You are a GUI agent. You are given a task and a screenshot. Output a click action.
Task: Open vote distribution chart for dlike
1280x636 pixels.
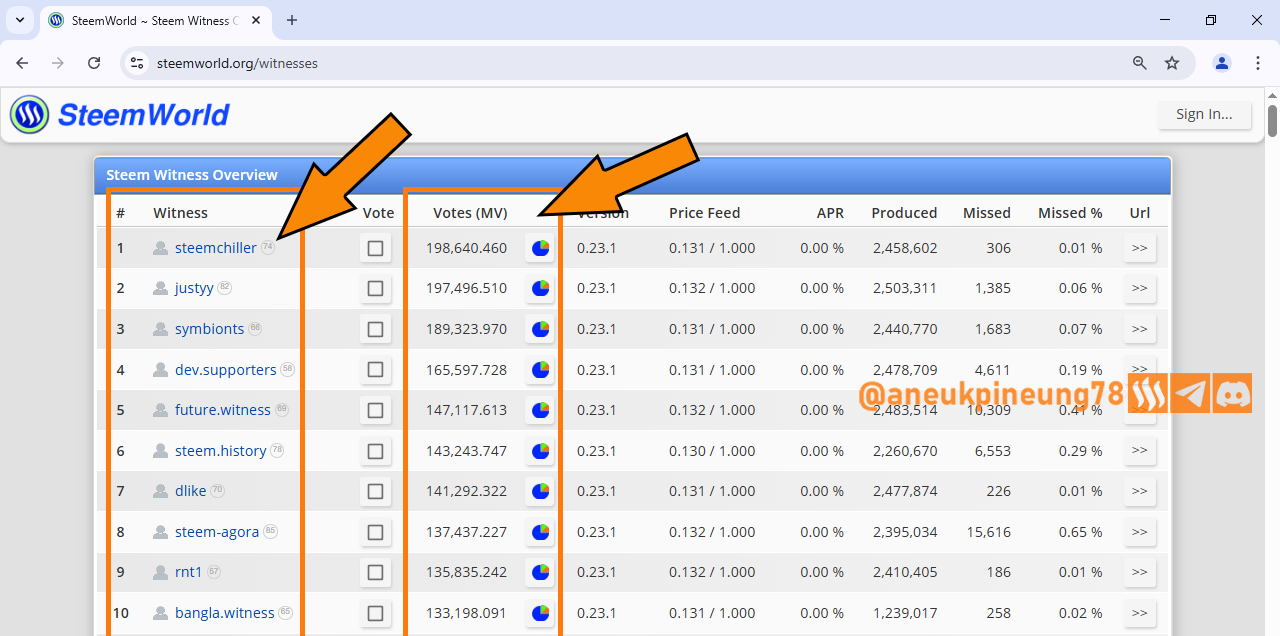pyautogui.click(x=540, y=491)
